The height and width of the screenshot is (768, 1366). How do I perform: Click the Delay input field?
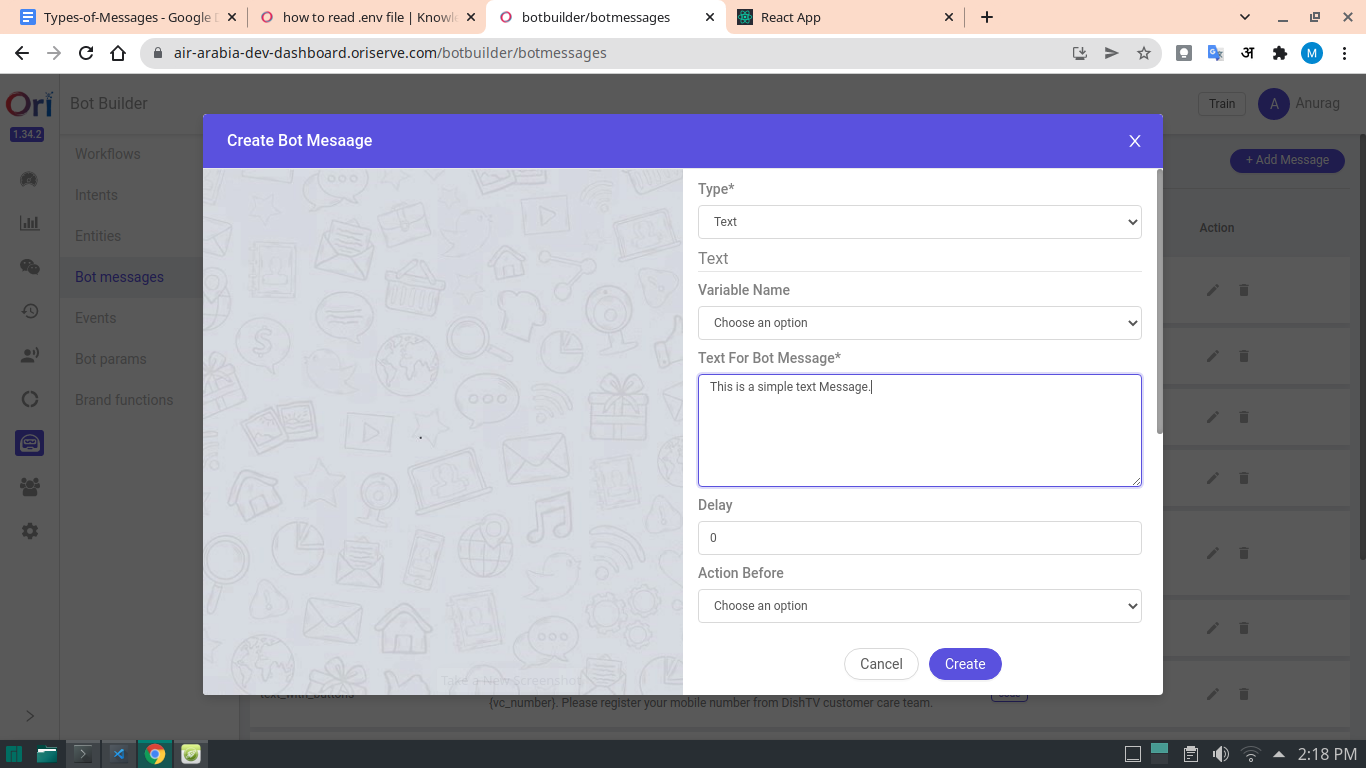tap(919, 538)
